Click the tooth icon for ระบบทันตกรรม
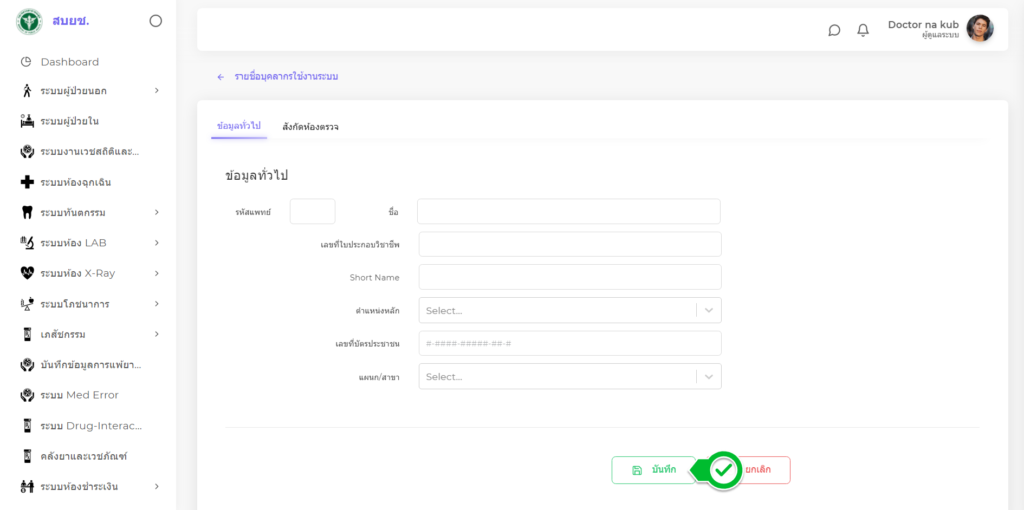1024x510 pixels. (27, 213)
